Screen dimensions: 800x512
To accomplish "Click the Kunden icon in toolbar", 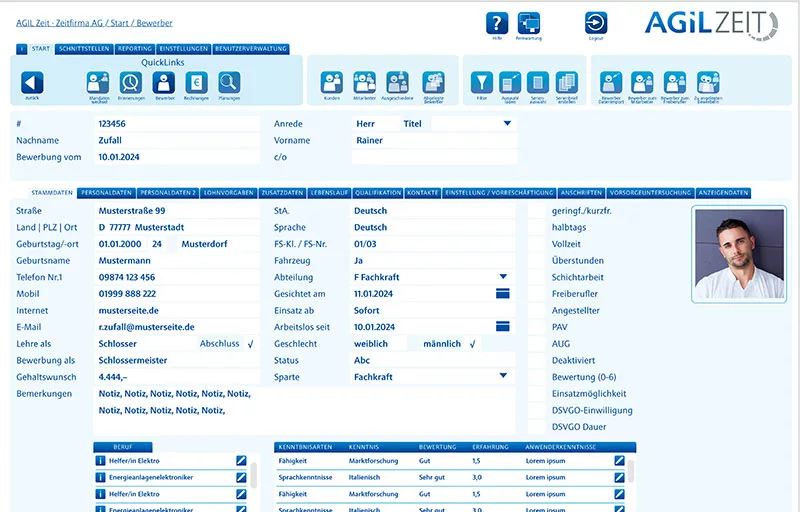I will point(331,83).
